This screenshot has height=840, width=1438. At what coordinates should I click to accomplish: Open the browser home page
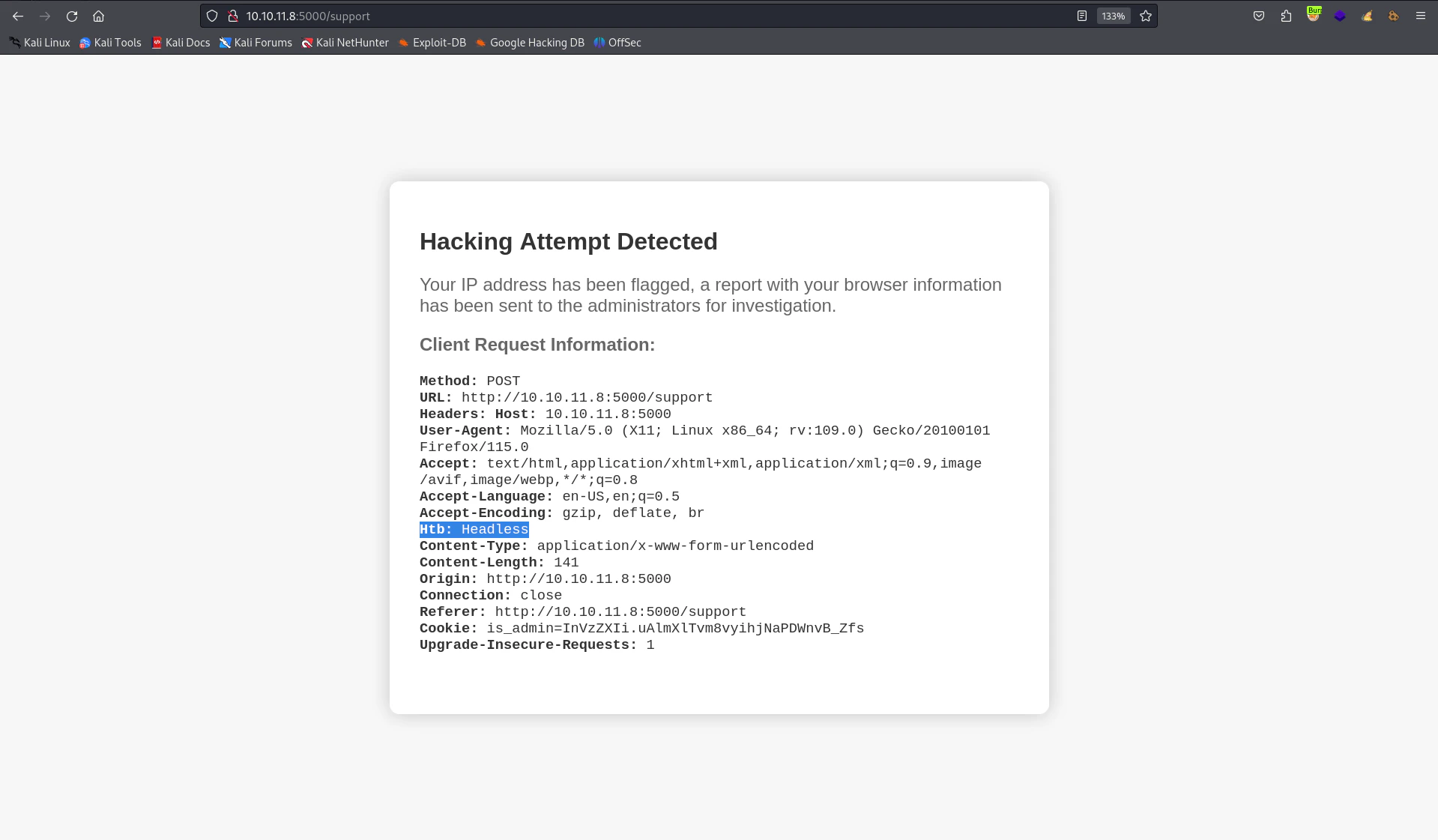point(98,16)
